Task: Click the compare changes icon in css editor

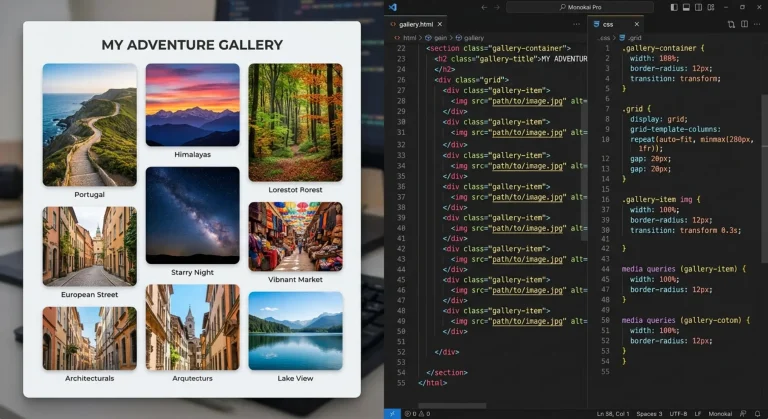Action: pos(731,24)
